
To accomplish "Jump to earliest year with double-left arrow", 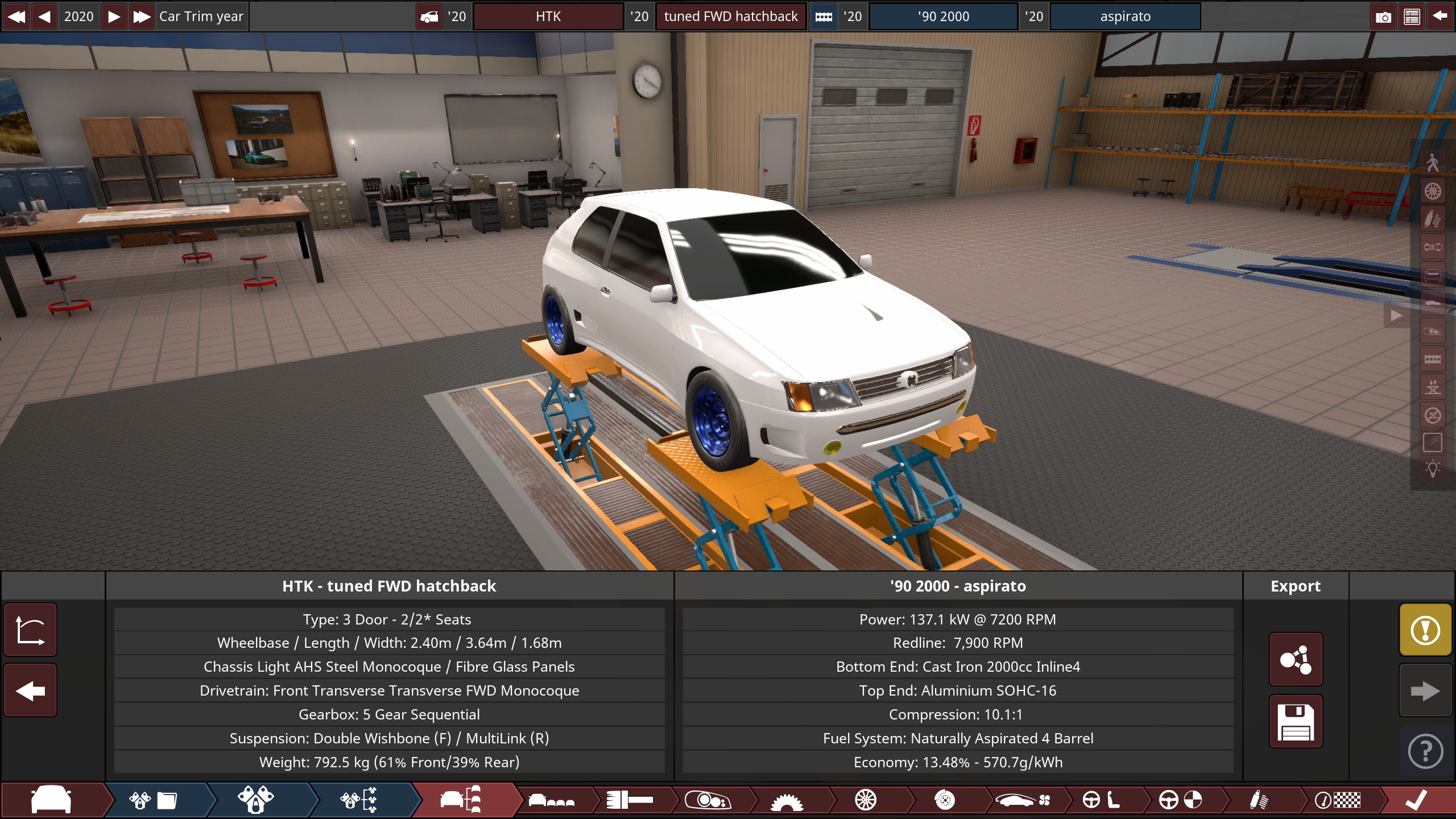I will (x=16, y=16).
